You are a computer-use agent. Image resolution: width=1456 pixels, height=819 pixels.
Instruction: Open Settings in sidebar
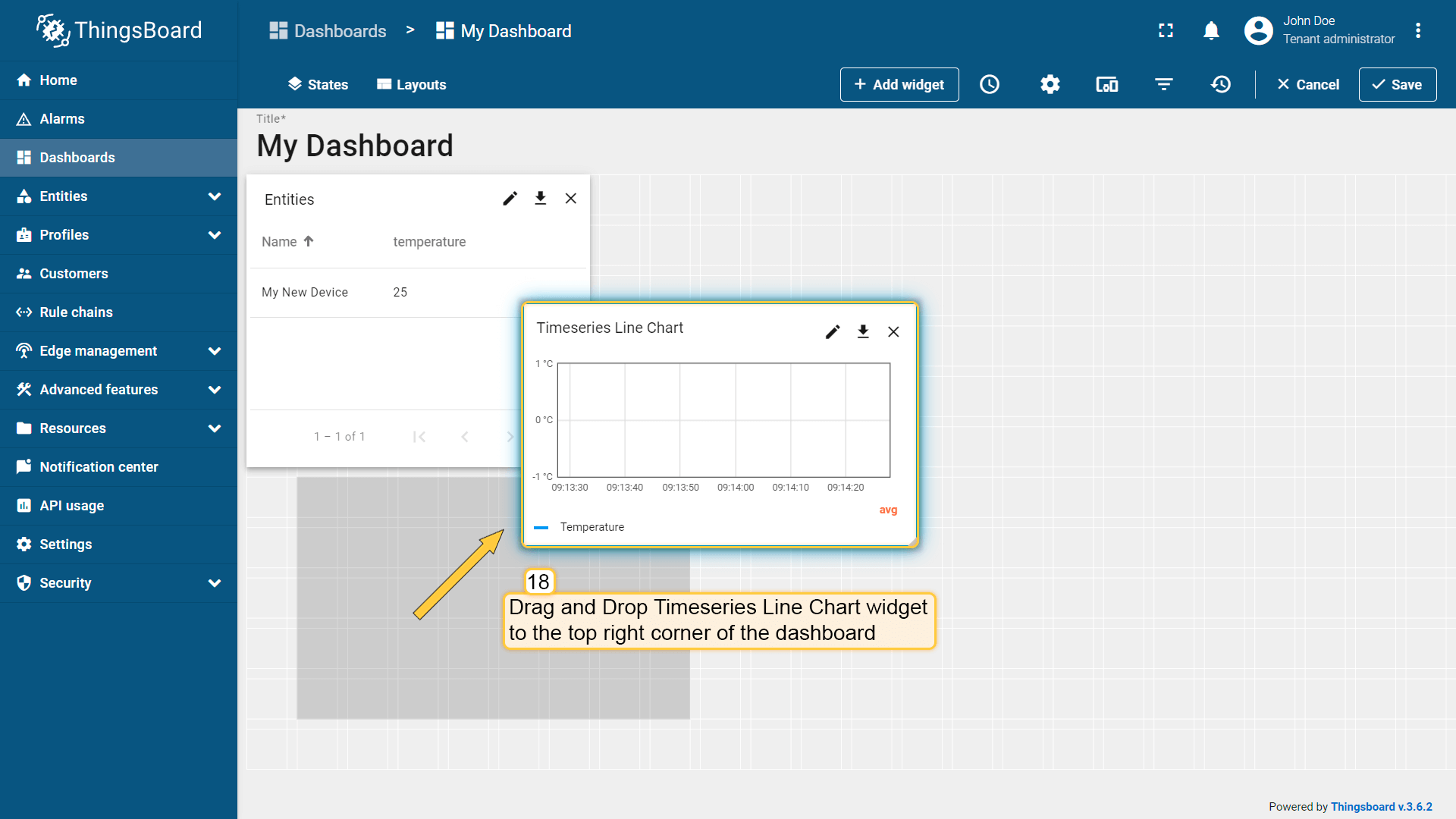tap(118, 544)
